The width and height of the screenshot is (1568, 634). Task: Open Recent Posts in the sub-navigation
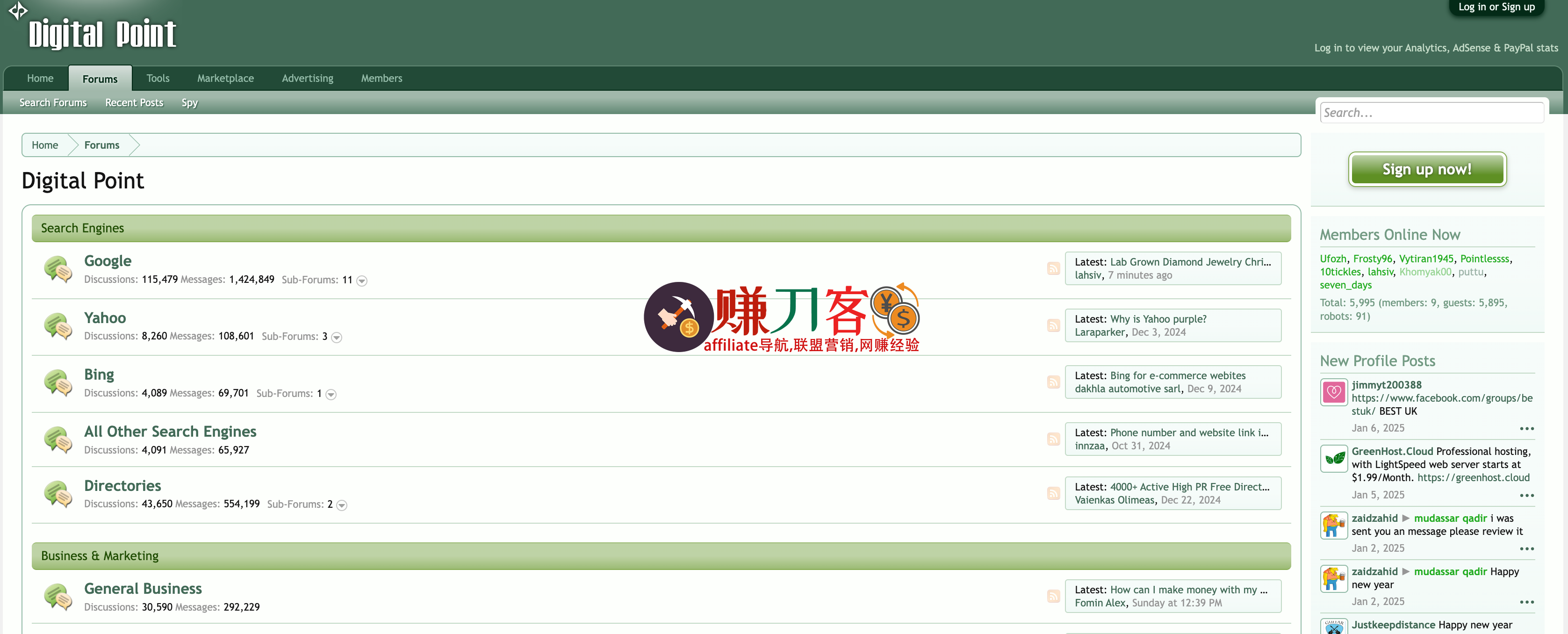point(134,102)
